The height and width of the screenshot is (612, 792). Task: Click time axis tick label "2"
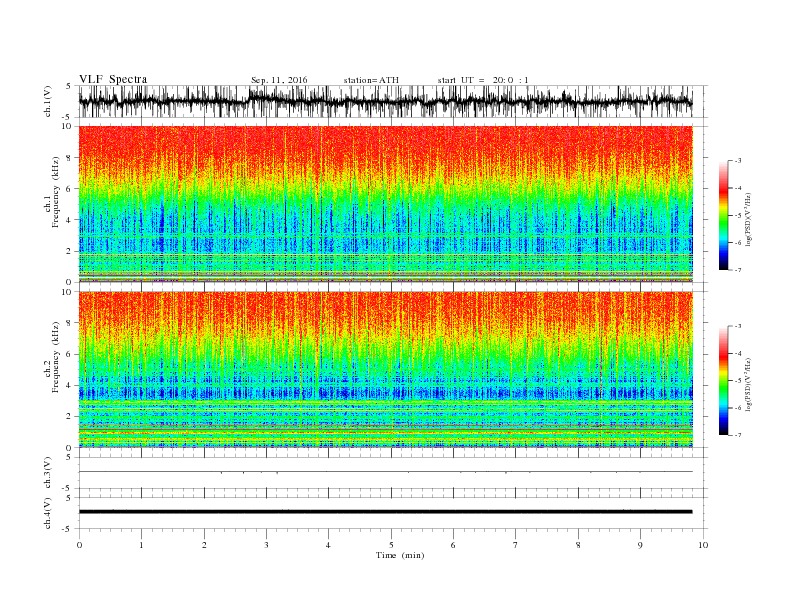204,545
